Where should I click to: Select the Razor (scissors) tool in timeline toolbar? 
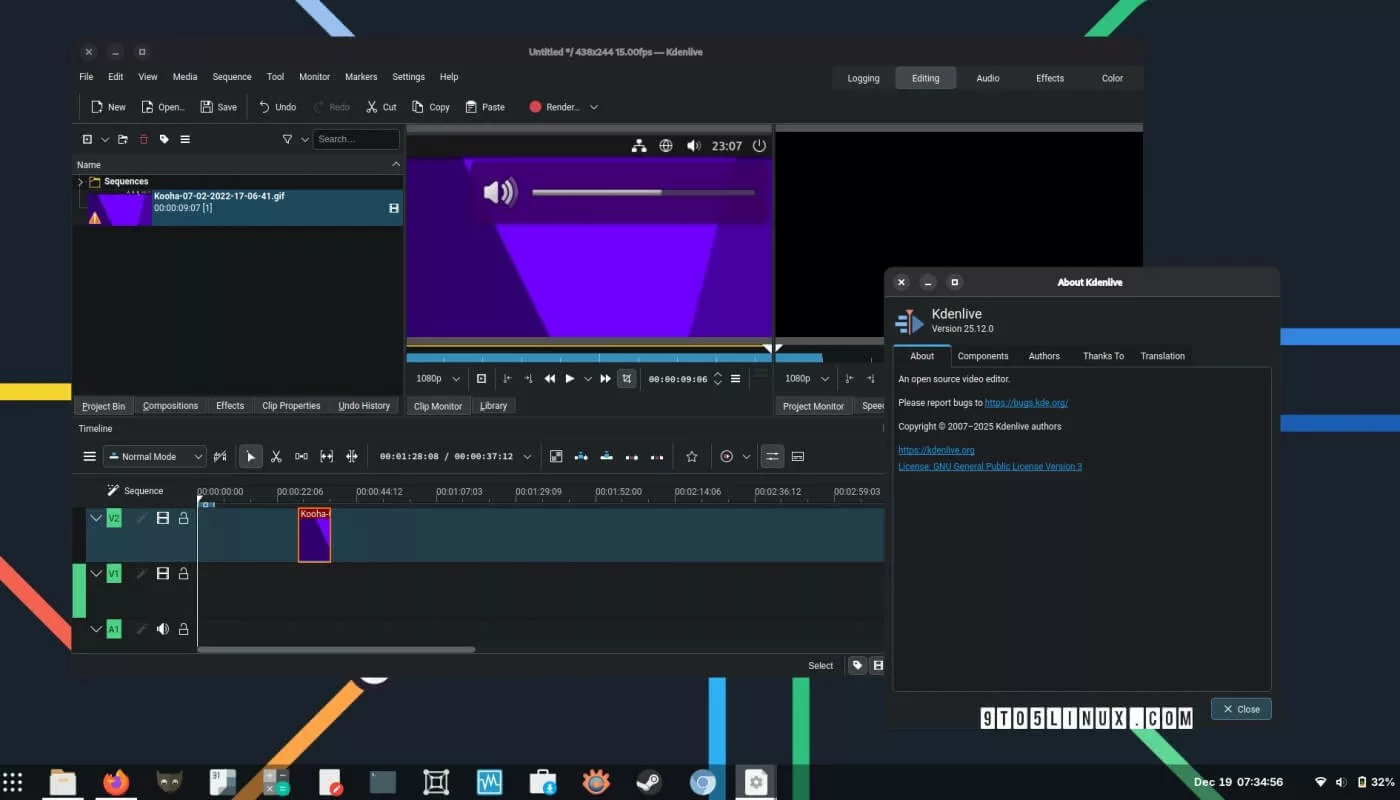click(x=276, y=457)
